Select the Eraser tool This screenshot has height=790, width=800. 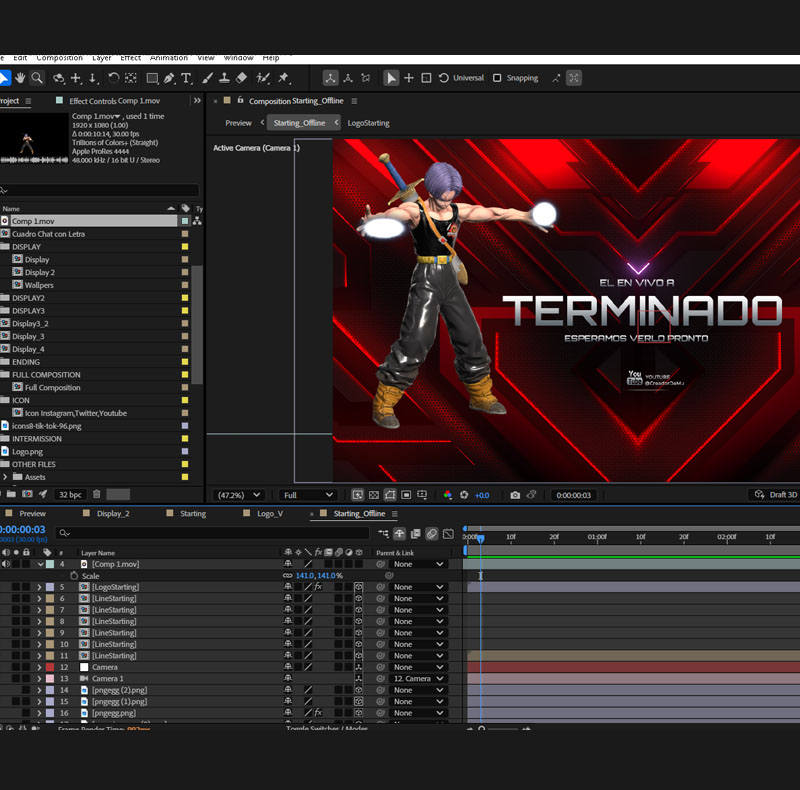coord(241,78)
